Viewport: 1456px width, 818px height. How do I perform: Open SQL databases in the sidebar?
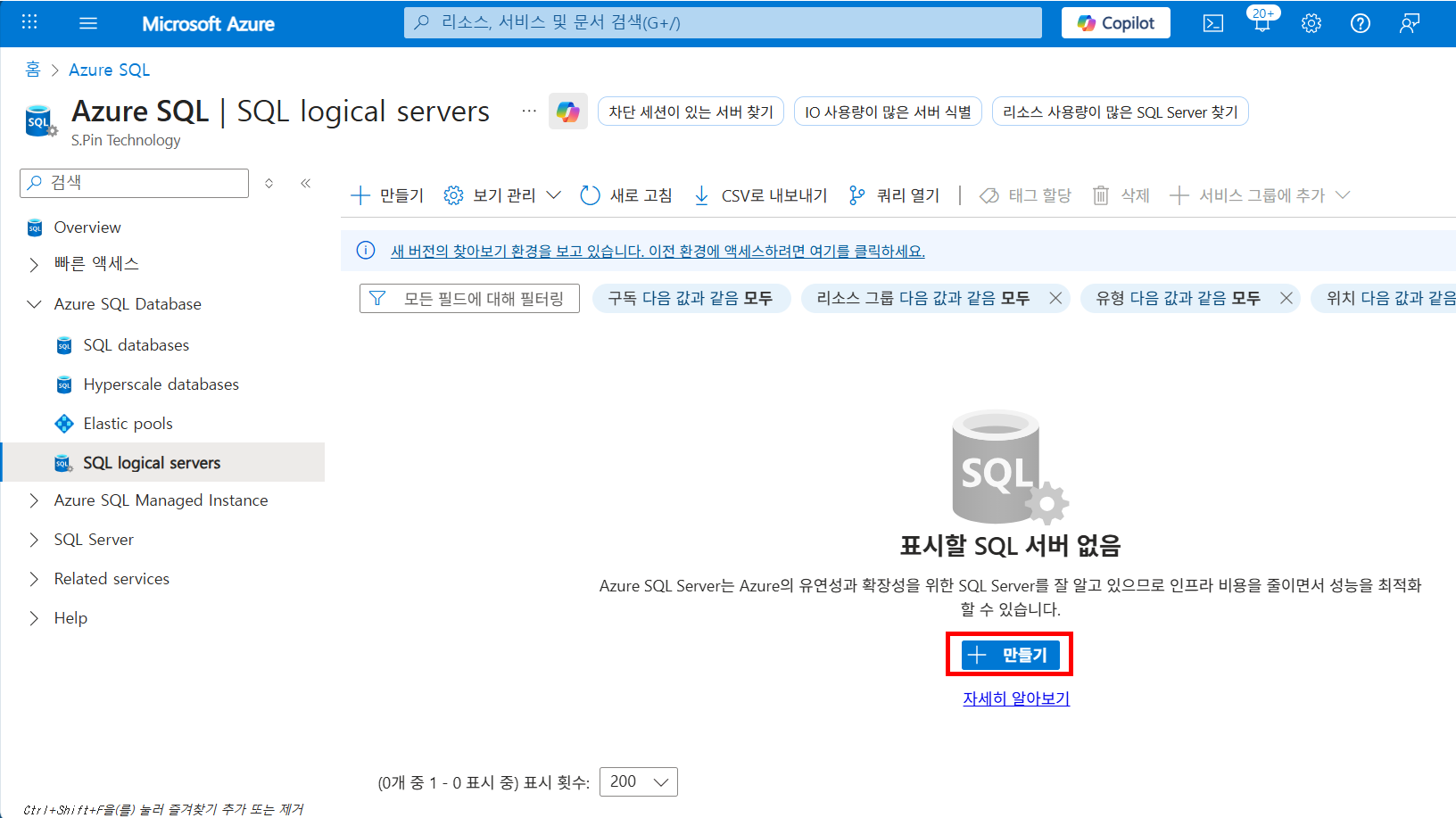point(136,345)
